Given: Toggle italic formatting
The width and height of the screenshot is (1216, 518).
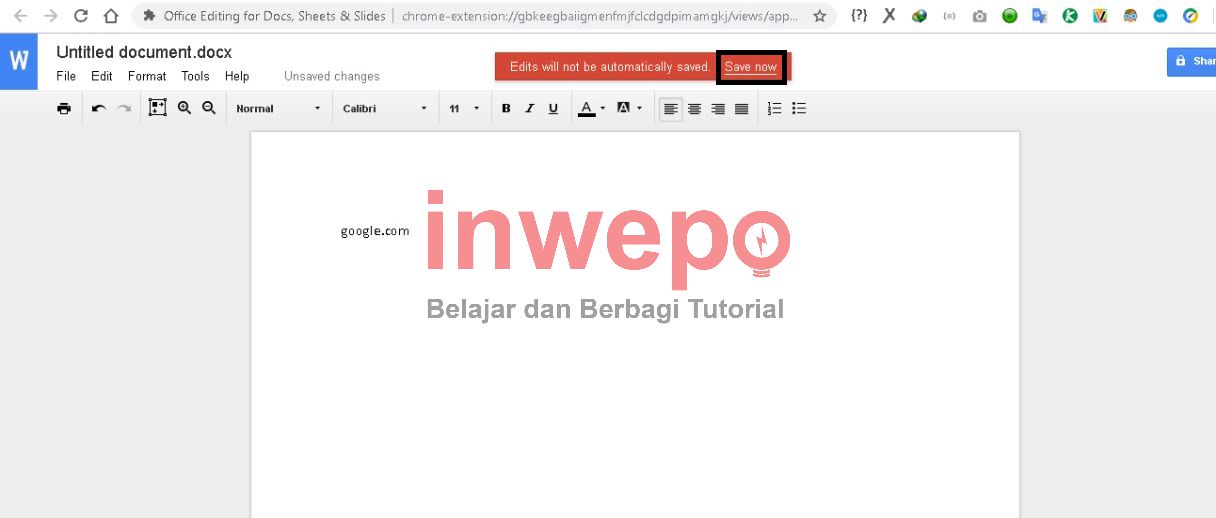Looking at the screenshot, I should click(x=530, y=108).
